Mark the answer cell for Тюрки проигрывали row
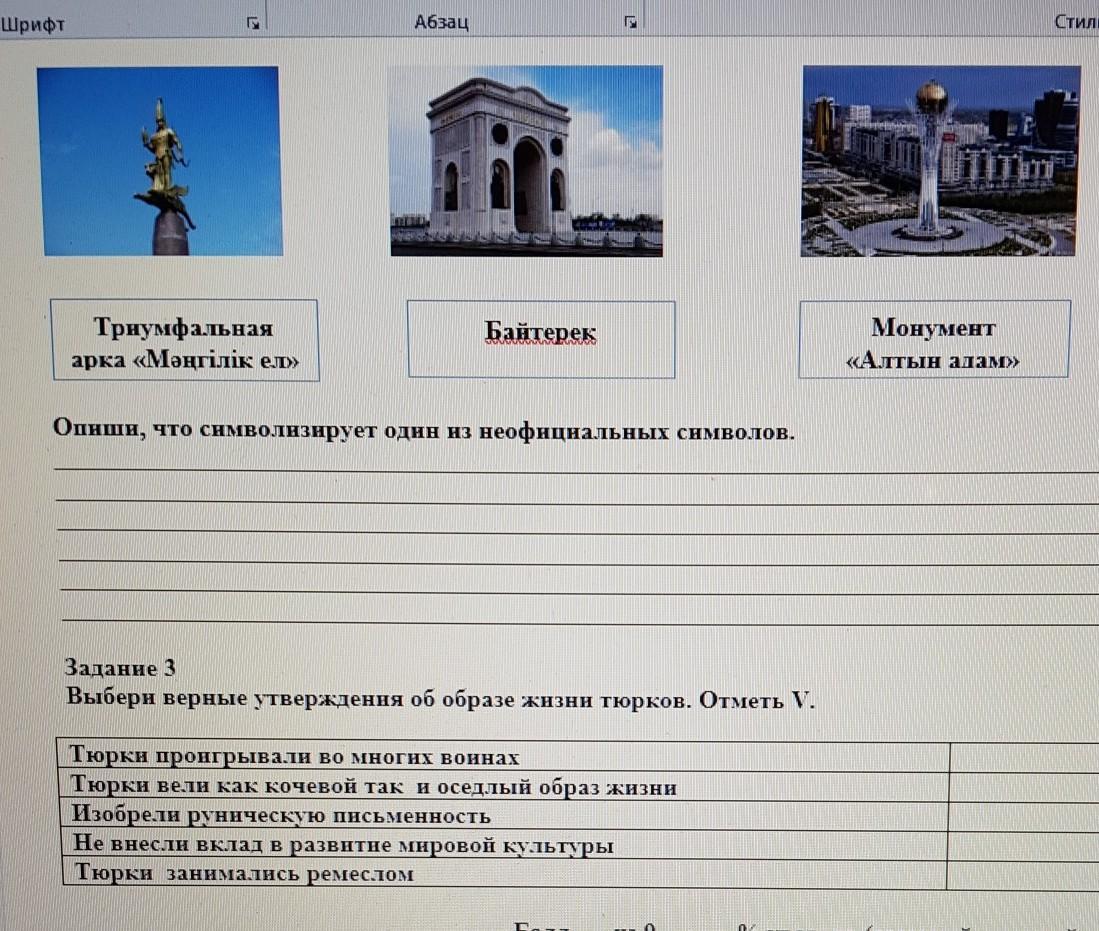This screenshot has height=931, width=1099. coord(1020,756)
